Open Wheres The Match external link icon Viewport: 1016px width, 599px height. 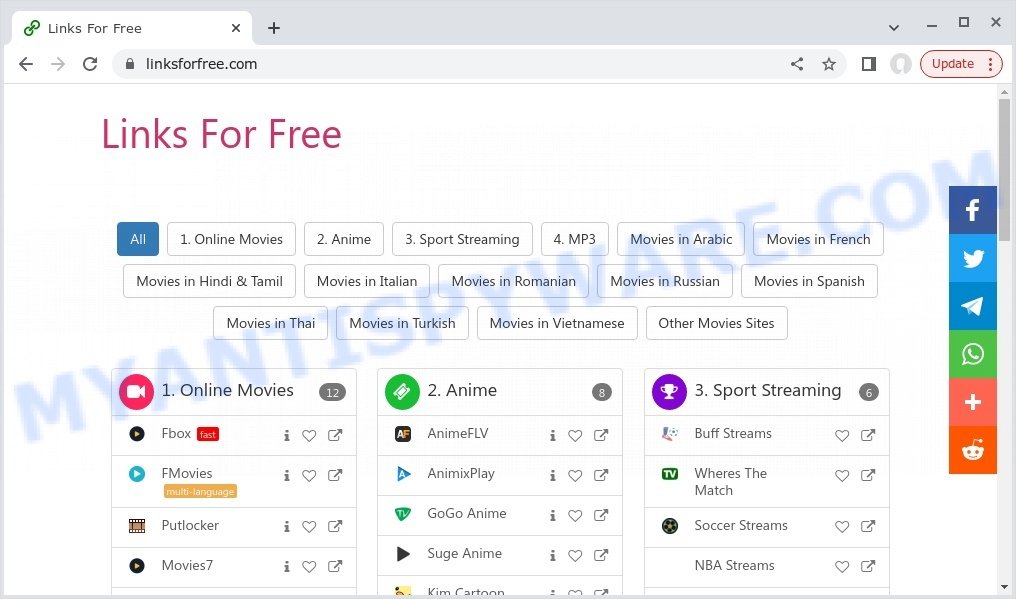coord(868,475)
